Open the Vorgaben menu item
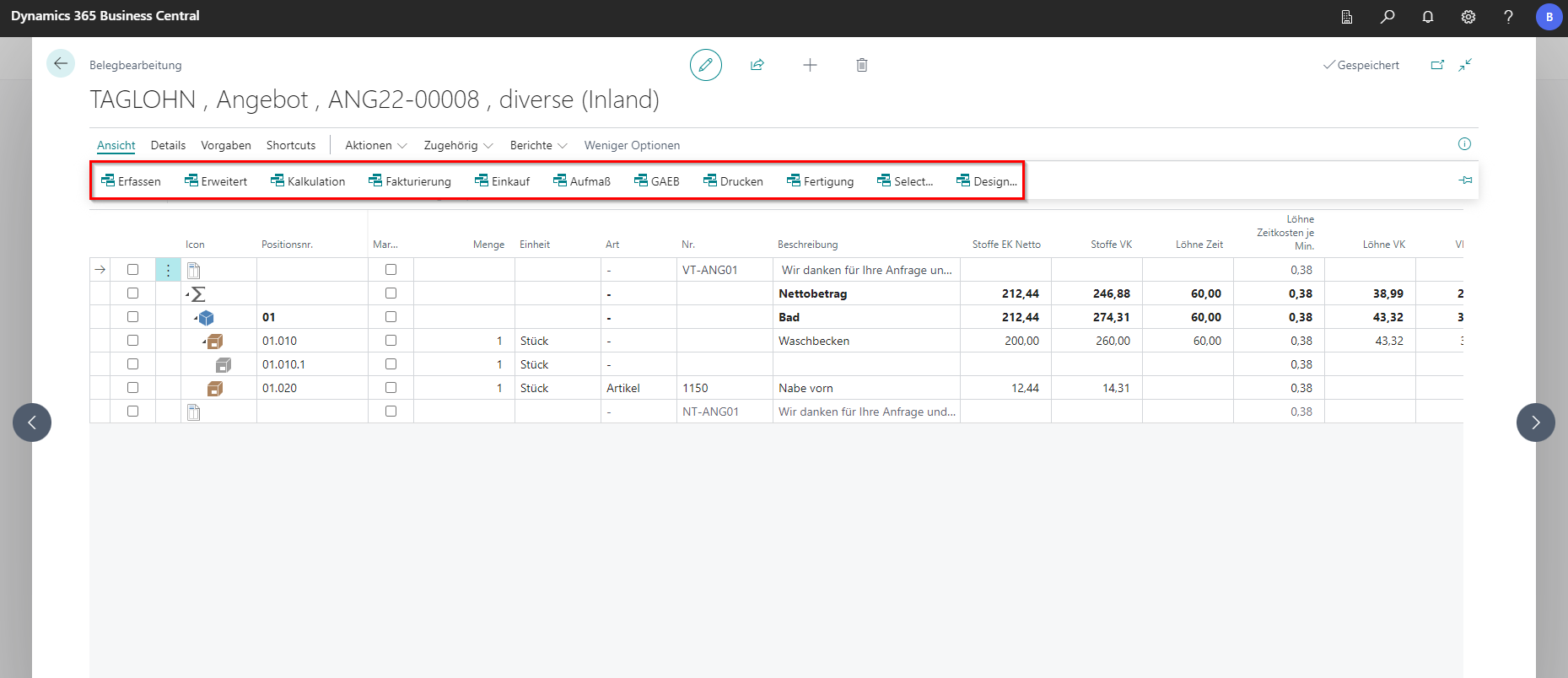The image size is (1568, 678). click(226, 145)
